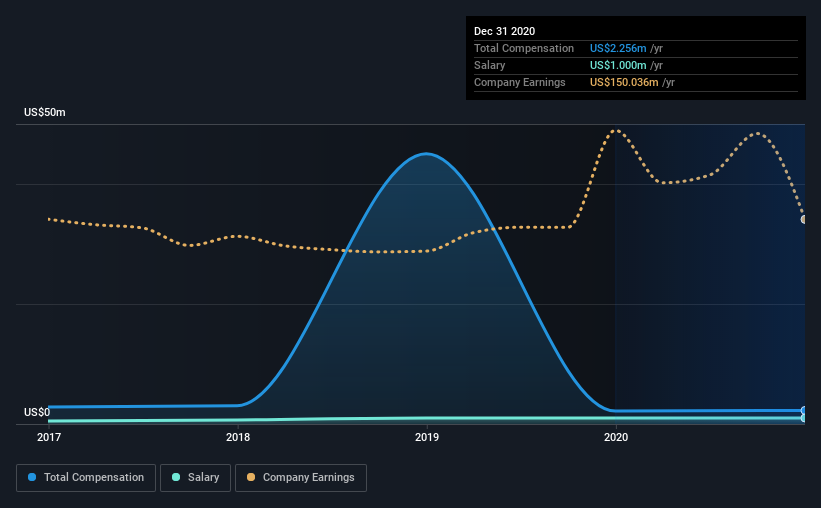The image size is (821, 508).
Task: Click the US$0 y-axis label
Action: [37, 412]
